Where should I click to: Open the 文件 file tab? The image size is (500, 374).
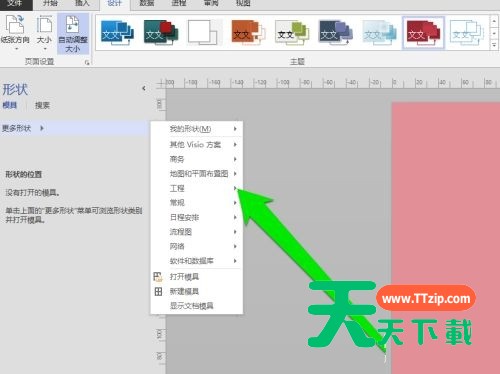tap(15, 3)
